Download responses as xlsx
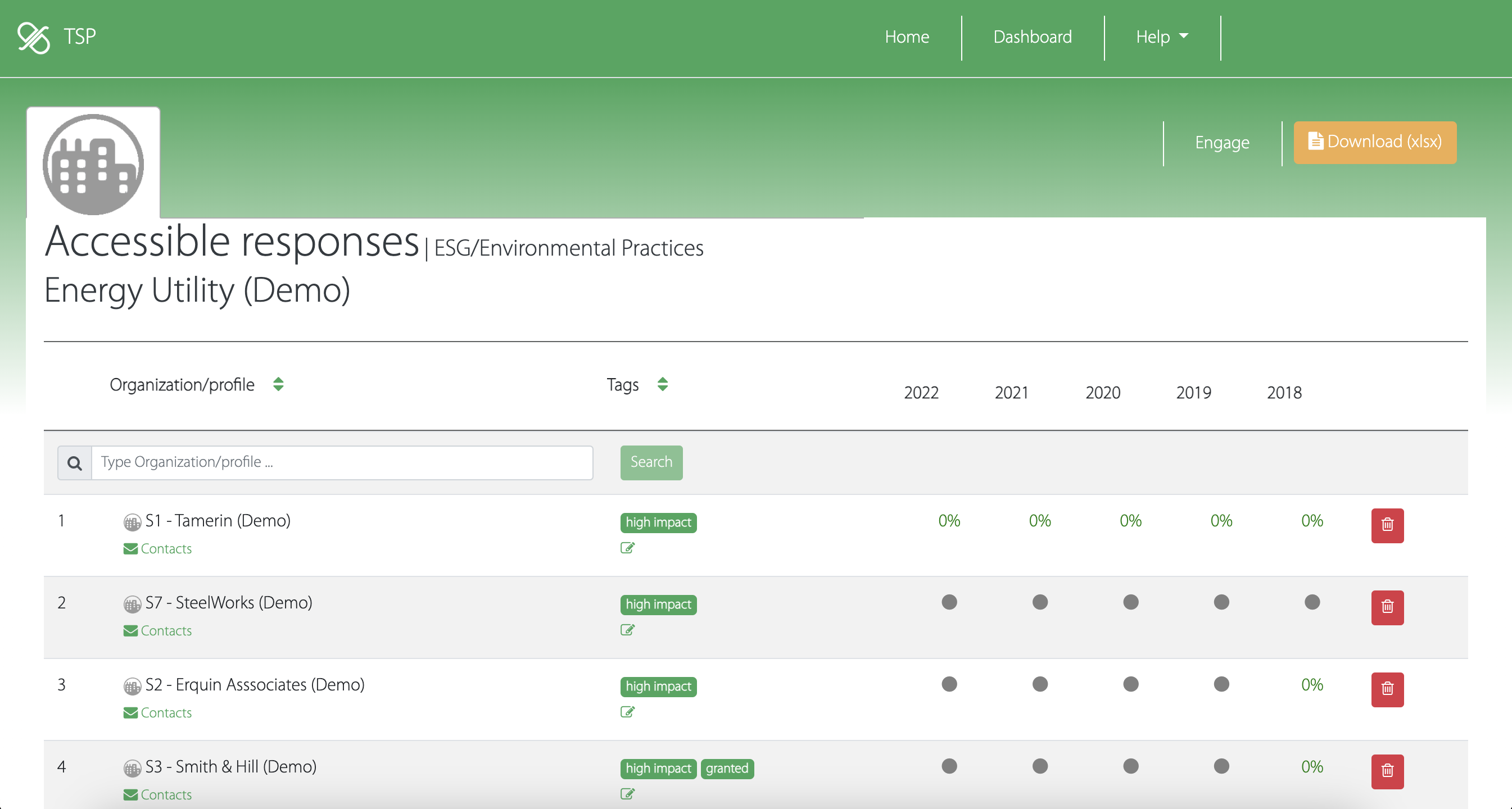1512x809 pixels. [1374, 142]
